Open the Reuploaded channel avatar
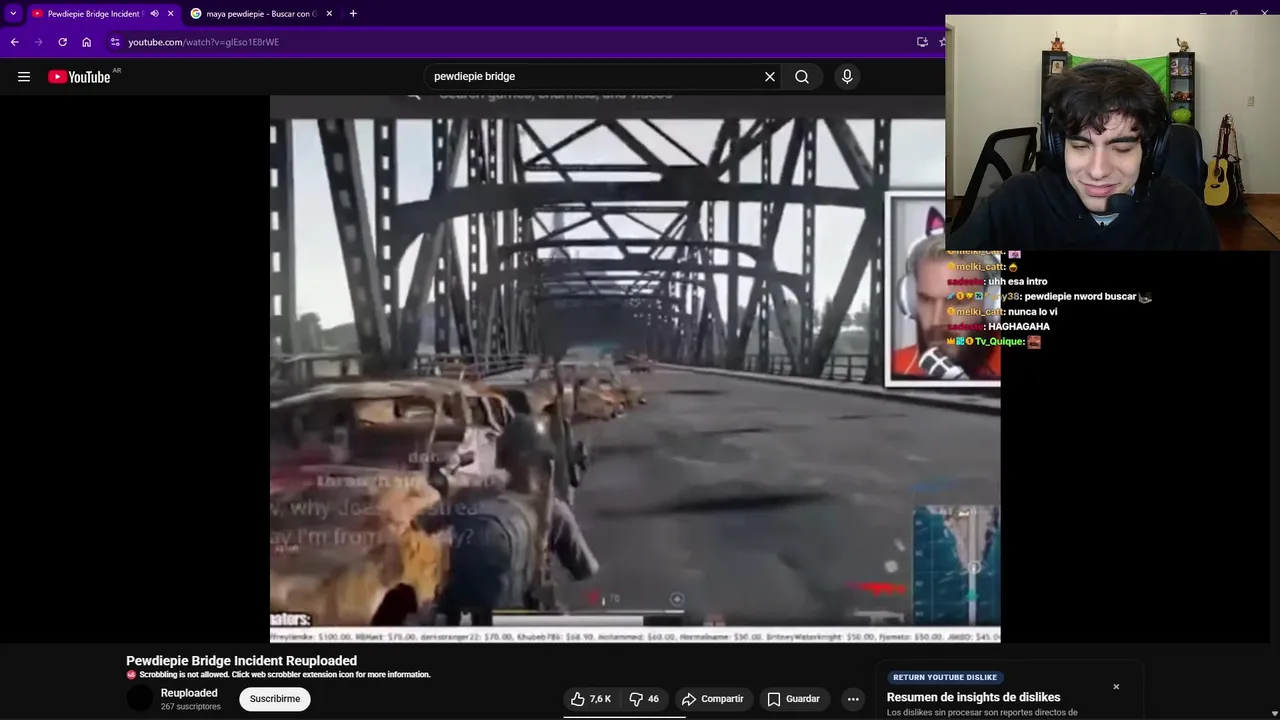The height and width of the screenshot is (720, 1280). click(x=140, y=699)
